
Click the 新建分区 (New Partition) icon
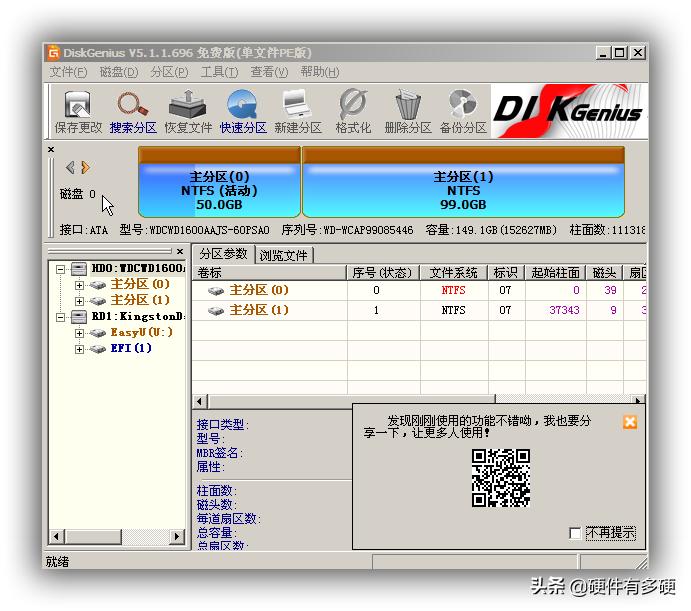click(297, 110)
